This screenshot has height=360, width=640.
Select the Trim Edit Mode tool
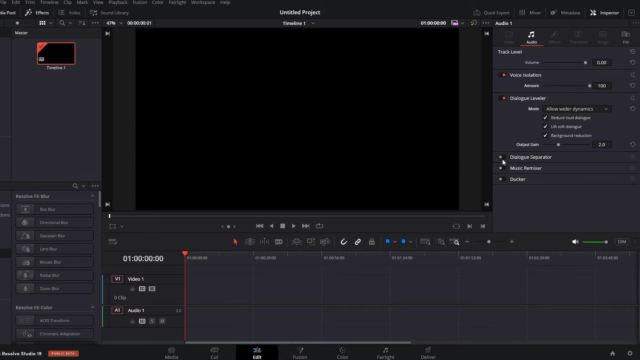[x=250, y=242]
